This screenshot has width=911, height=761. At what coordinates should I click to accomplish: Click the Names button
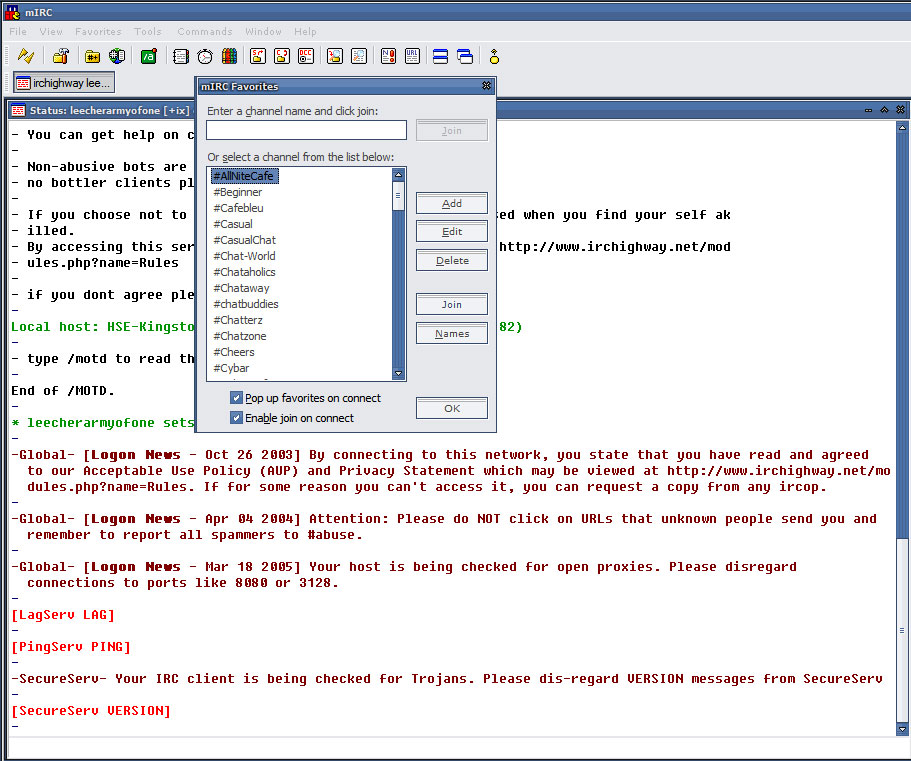pyautogui.click(x=451, y=333)
